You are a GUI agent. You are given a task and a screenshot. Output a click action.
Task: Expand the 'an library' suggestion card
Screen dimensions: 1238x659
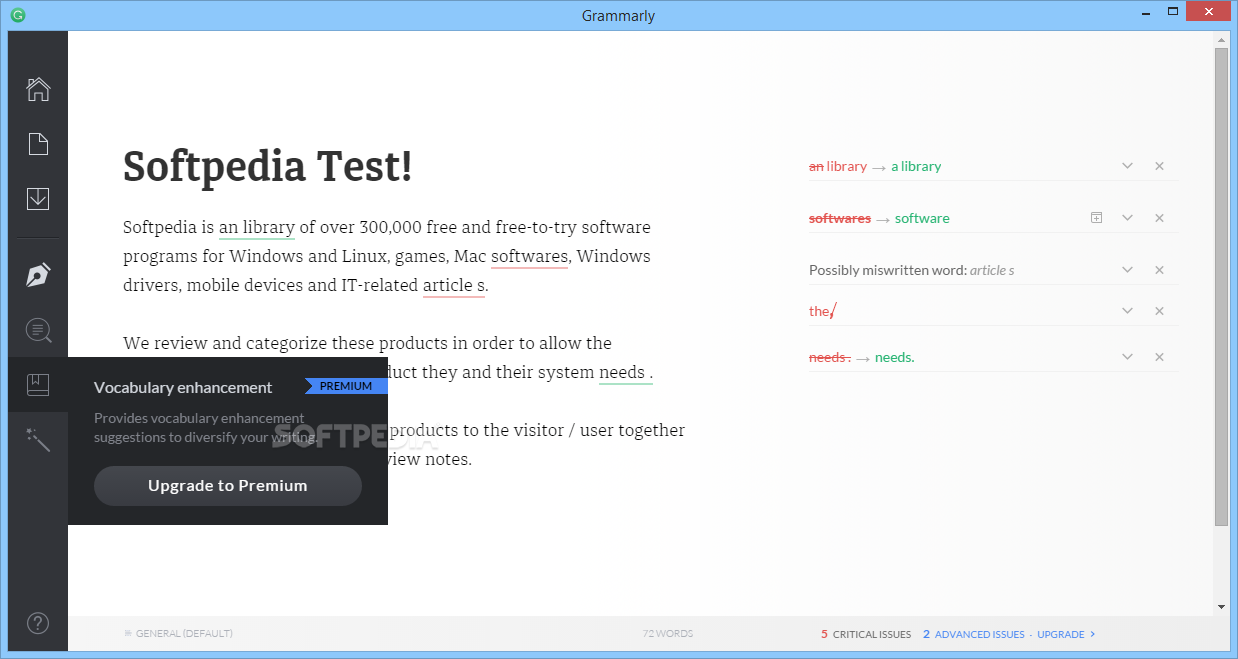pos(1127,166)
